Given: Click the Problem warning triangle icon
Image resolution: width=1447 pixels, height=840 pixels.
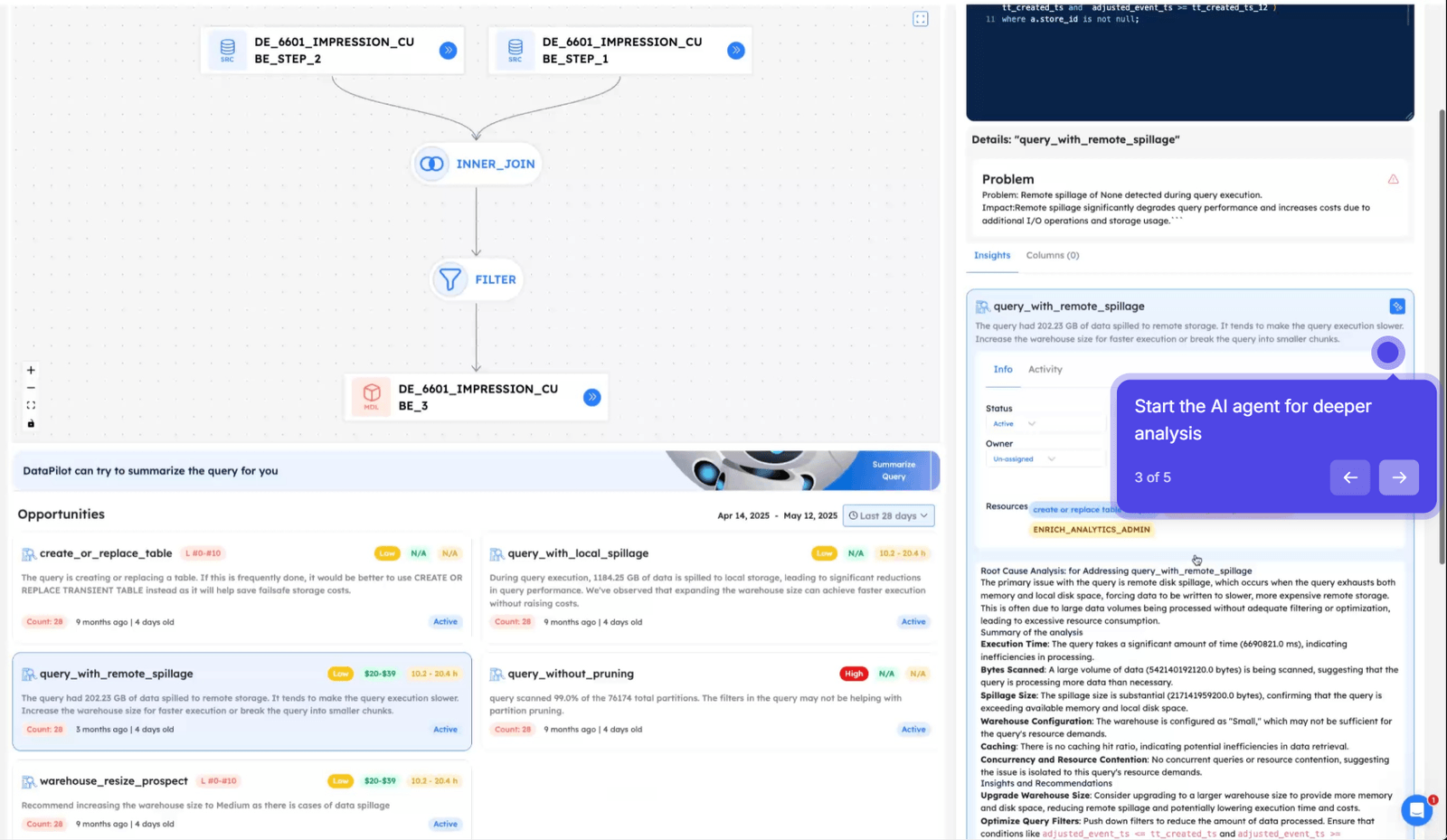Looking at the screenshot, I should pos(1394,179).
